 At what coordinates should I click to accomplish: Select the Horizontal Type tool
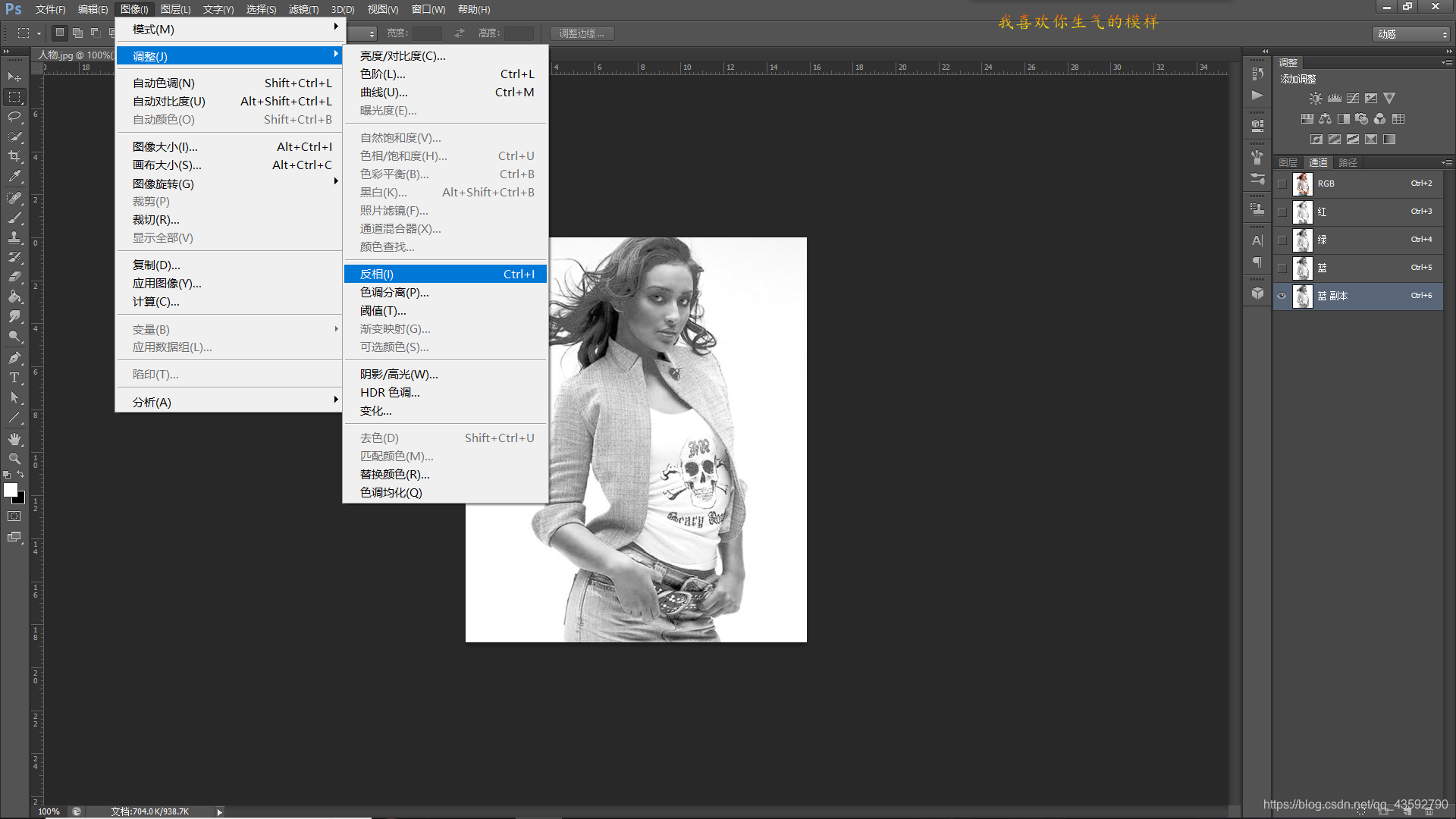pos(14,378)
